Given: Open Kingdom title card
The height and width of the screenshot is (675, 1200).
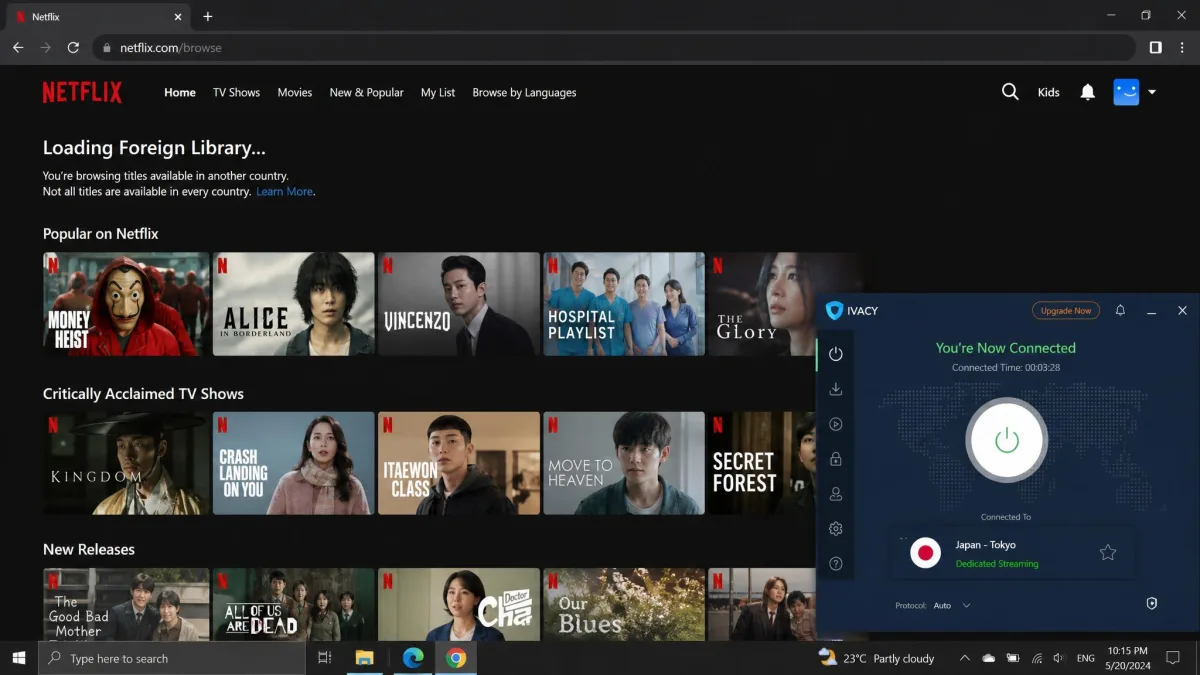Looking at the screenshot, I should pyautogui.click(x=126, y=463).
